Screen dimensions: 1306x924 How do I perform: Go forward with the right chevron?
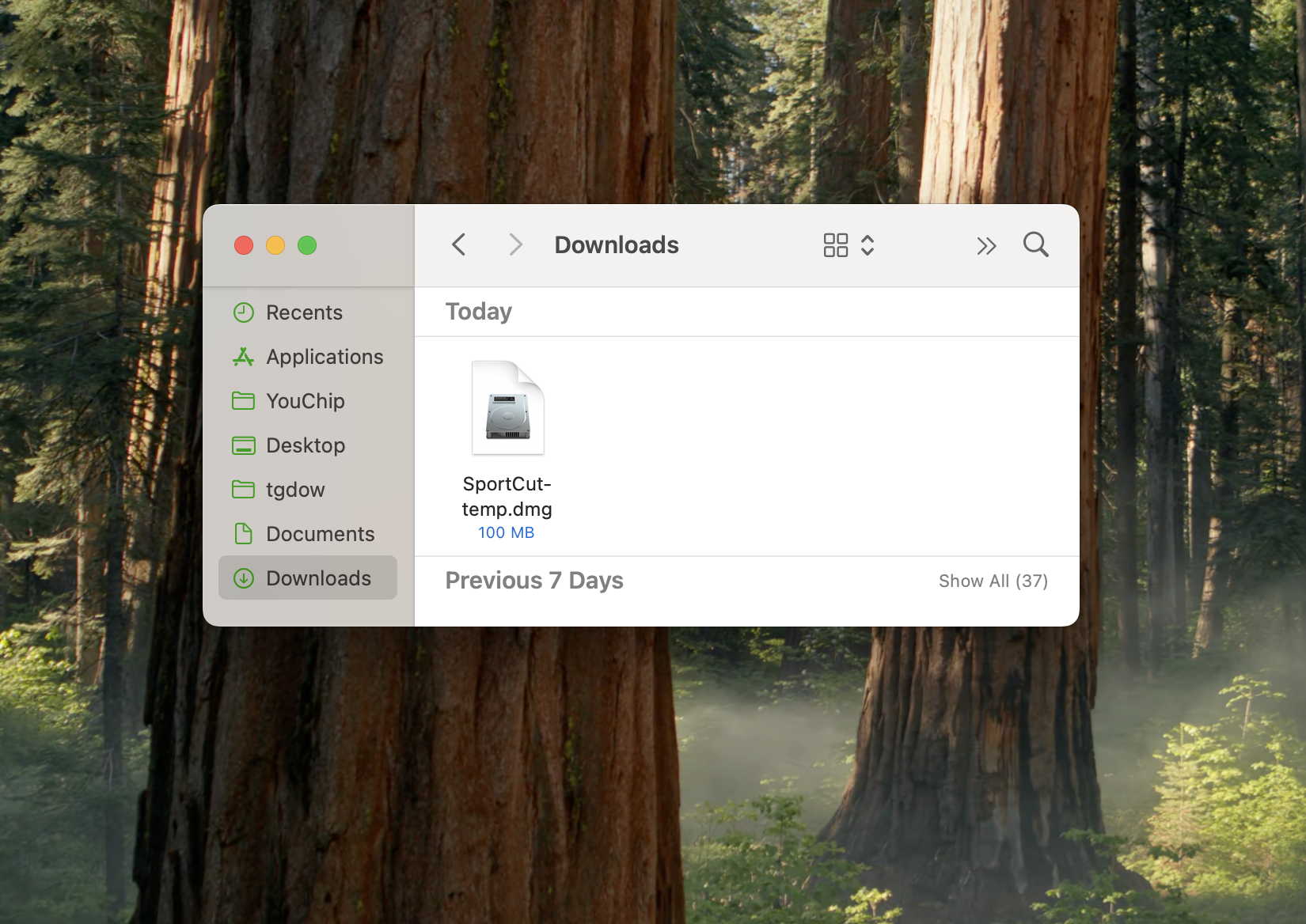point(515,244)
